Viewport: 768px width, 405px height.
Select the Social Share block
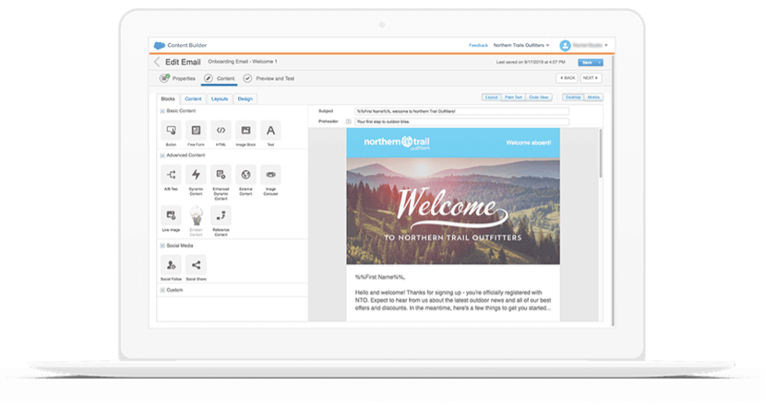pyautogui.click(x=196, y=265)
